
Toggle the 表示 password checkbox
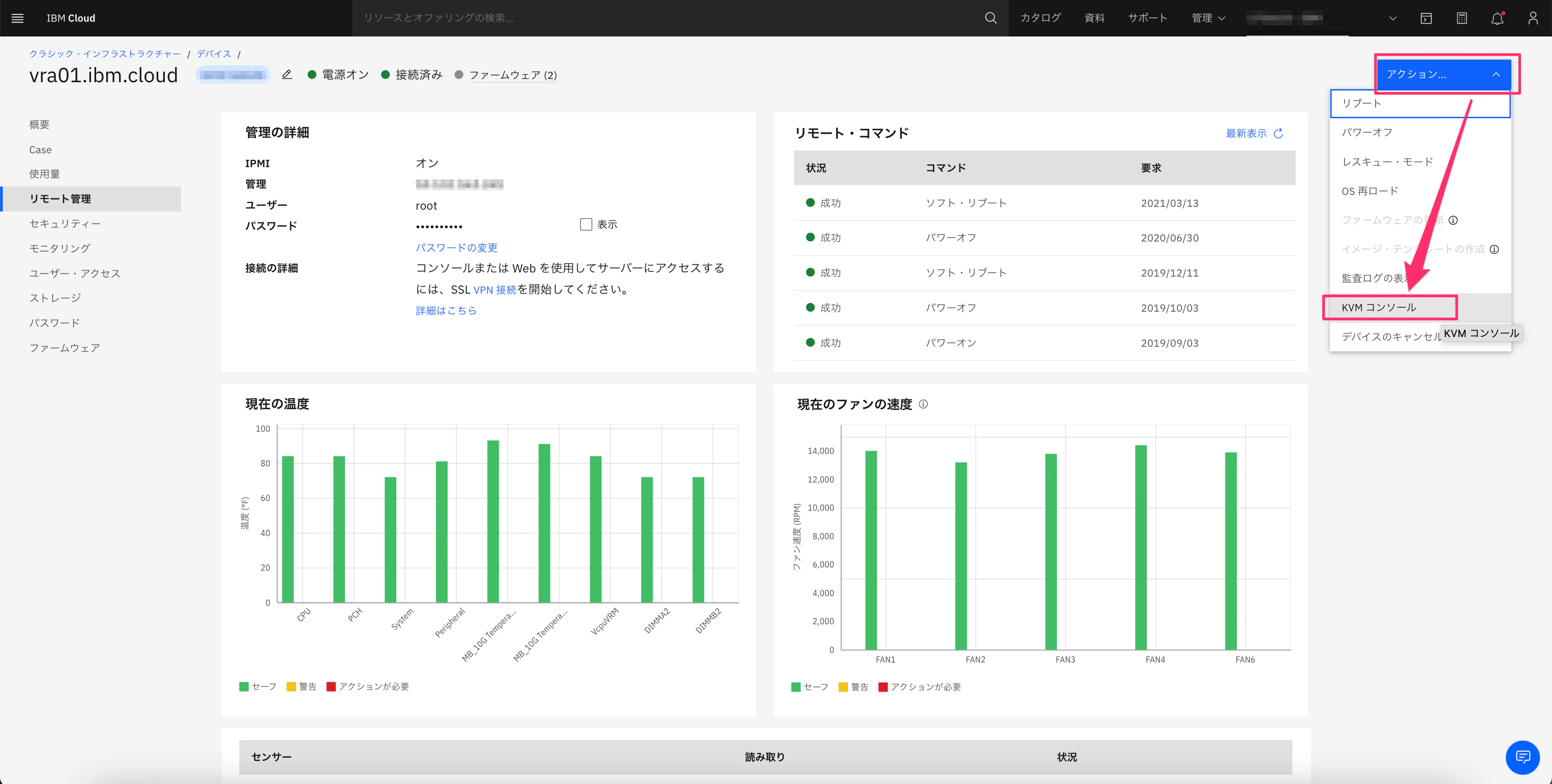[x=586, y=224]
